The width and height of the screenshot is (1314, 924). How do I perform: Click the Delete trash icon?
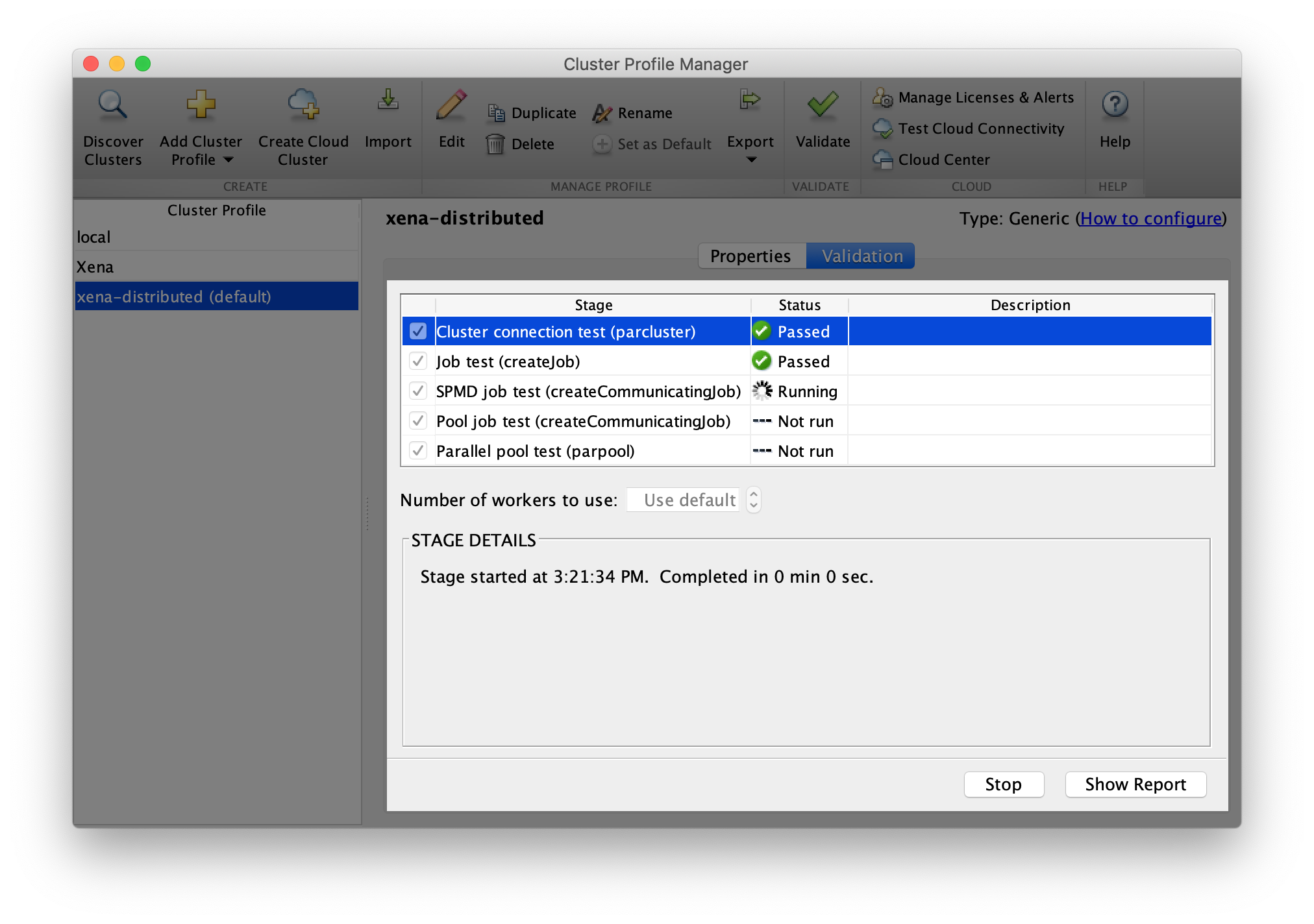tap(495, 143)
